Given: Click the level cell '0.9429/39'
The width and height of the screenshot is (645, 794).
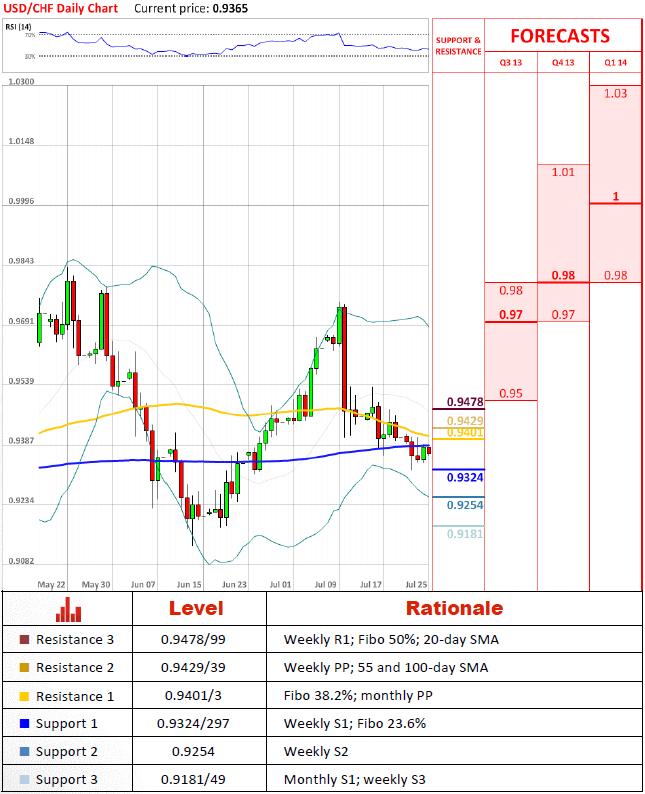Looking at the screenshot, I should coord(193,667).
